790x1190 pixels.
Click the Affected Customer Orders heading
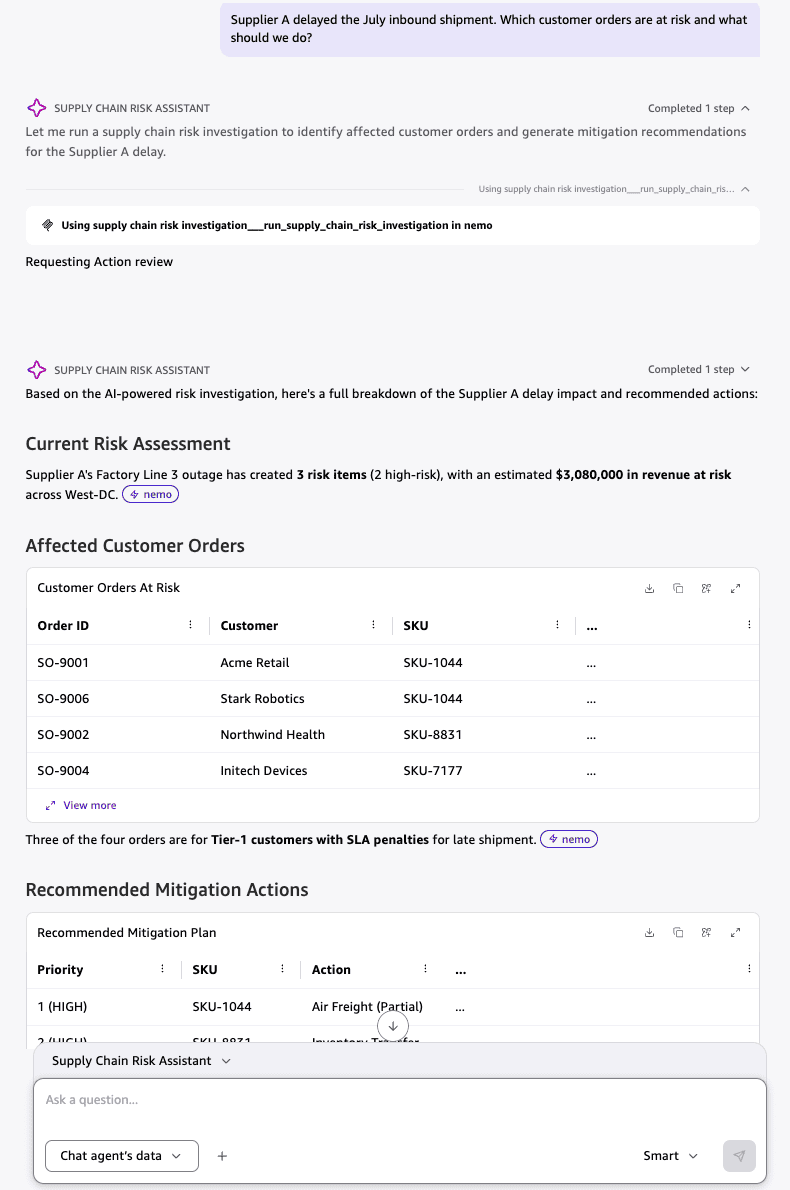pyautogui.click(x=135, y=546)
